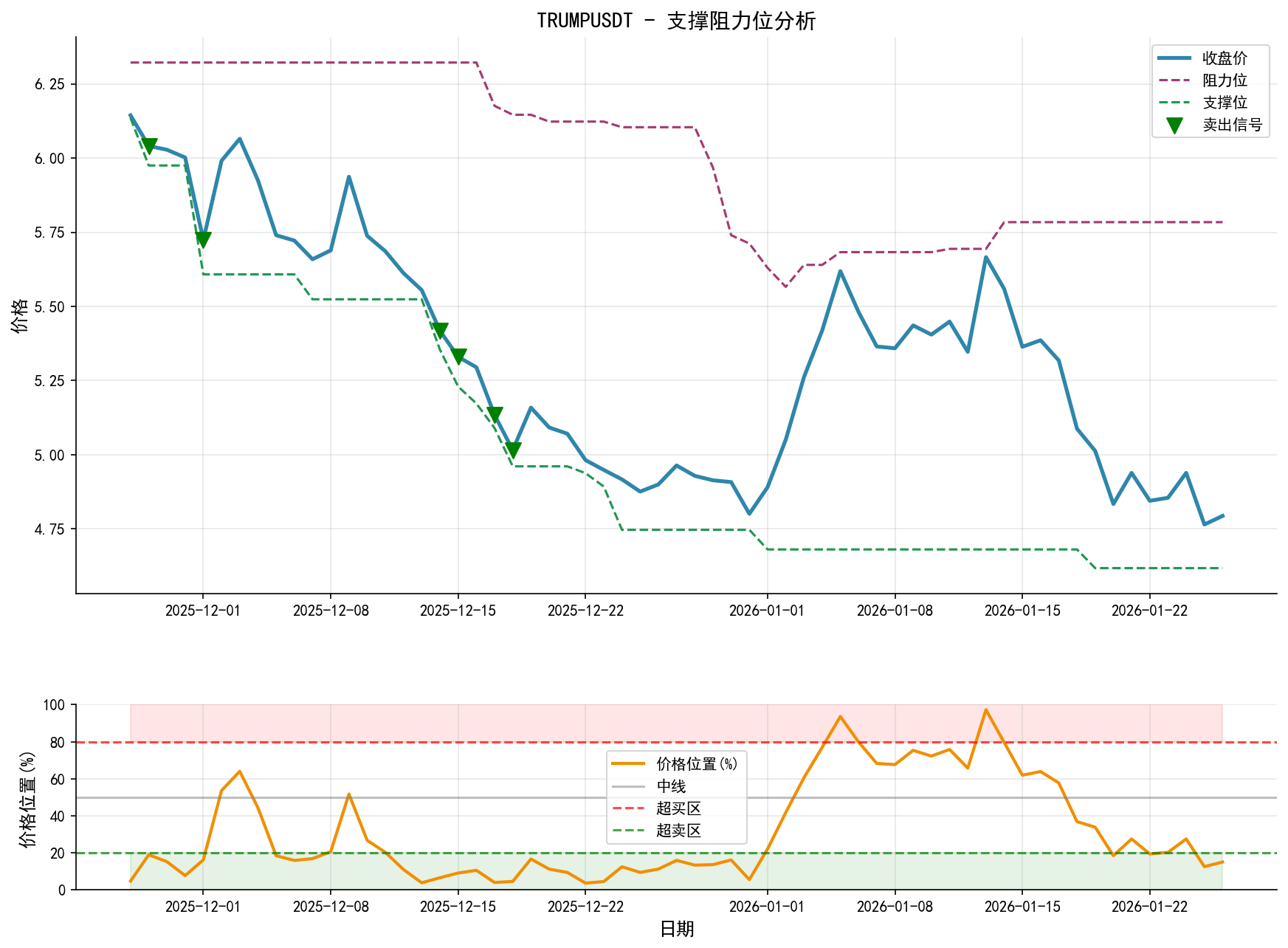This screenshot has width=1288, height=948.
Task: Click the sell signal triangle near price 5.42
Action: coord(440,330)
